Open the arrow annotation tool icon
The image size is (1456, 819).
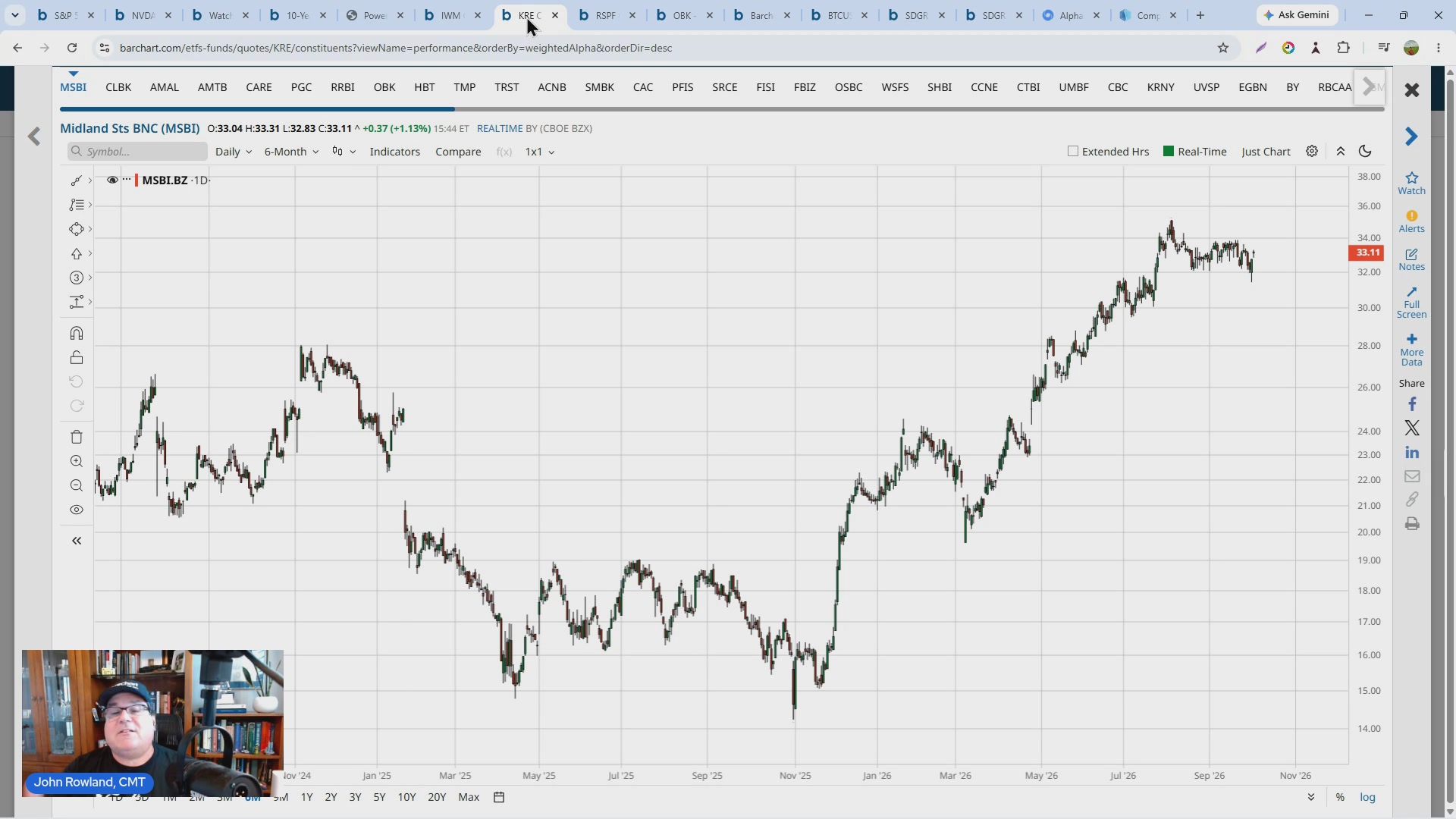(x=76, y=253)
